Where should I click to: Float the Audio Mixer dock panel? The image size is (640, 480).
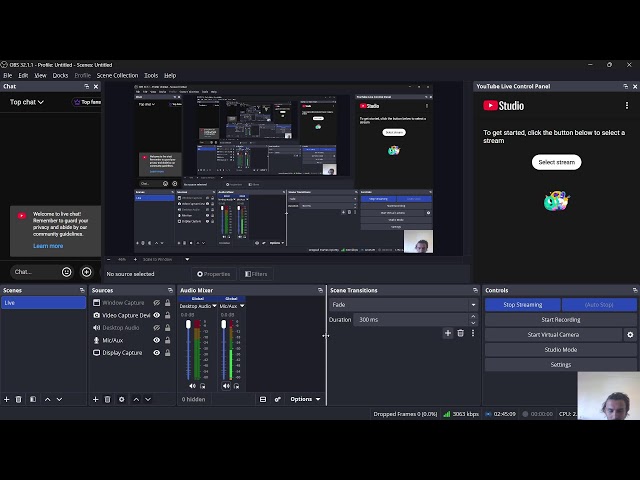320,290
